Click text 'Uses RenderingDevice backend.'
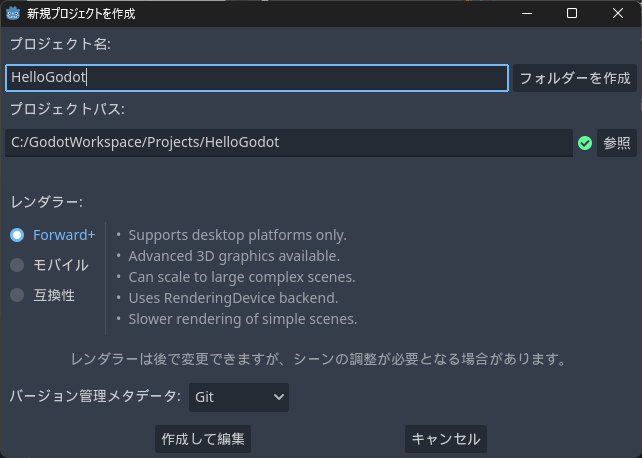 point(233,298)
